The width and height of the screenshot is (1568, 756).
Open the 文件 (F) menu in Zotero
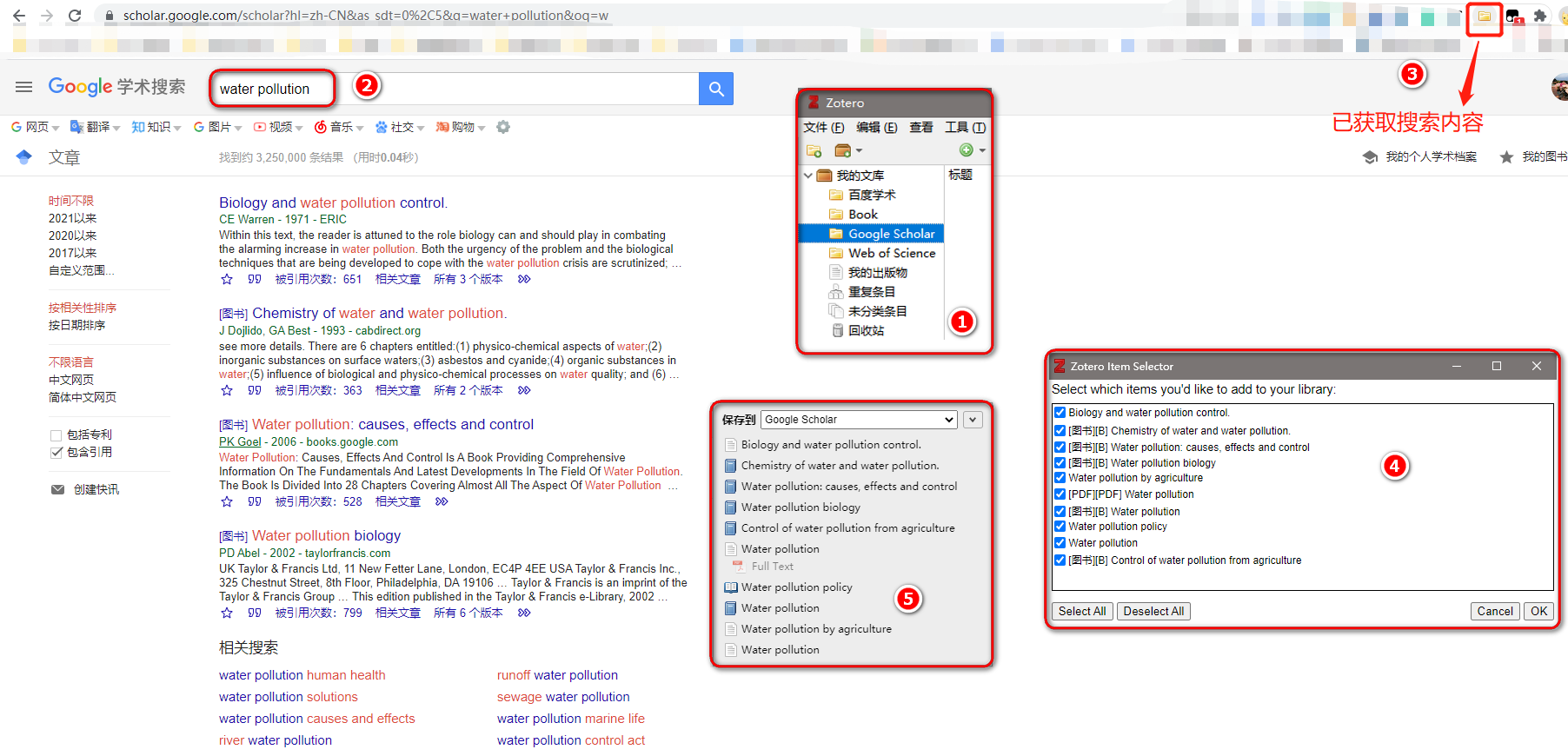pos(824,127)
